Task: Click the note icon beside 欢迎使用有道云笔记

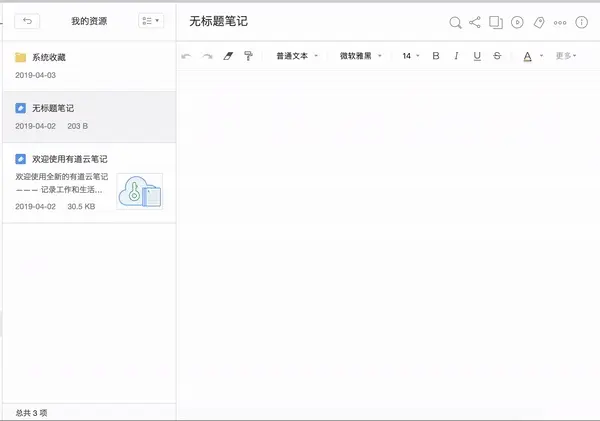Action: pos(20,159)
